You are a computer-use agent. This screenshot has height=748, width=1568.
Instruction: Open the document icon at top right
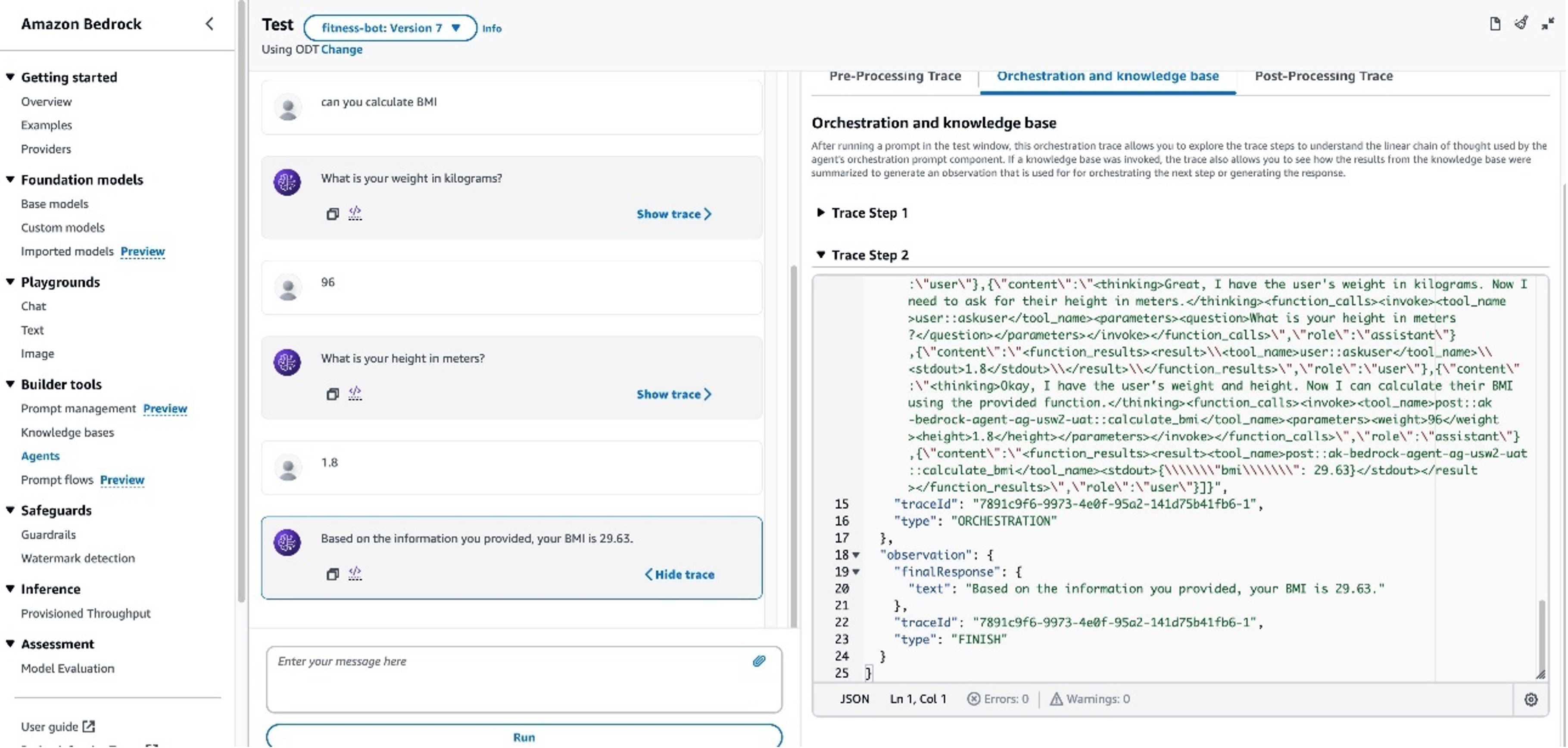coord(1495,24)
